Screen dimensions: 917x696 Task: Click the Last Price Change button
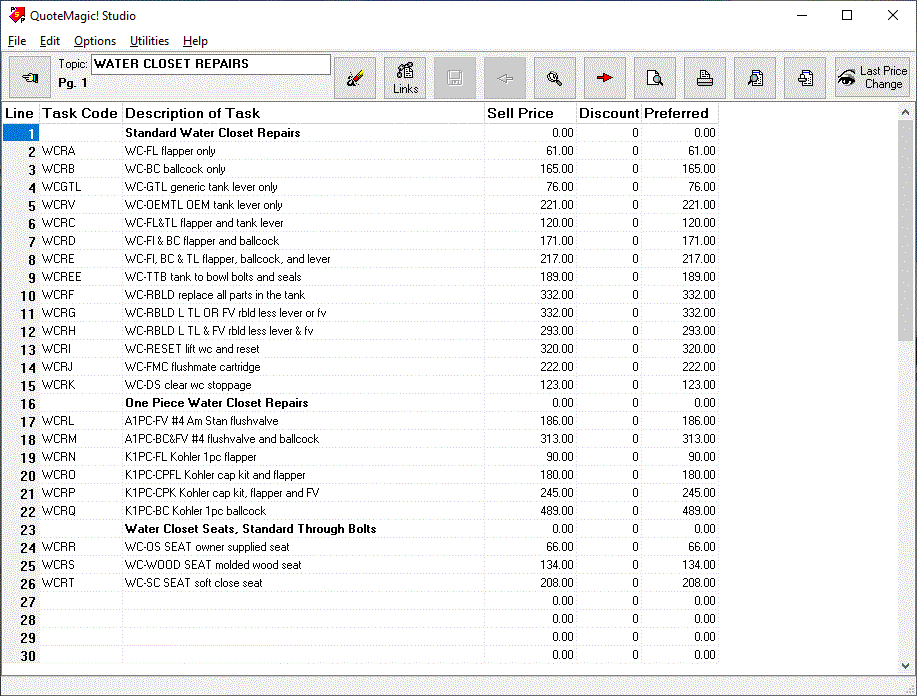coord(873,77)
